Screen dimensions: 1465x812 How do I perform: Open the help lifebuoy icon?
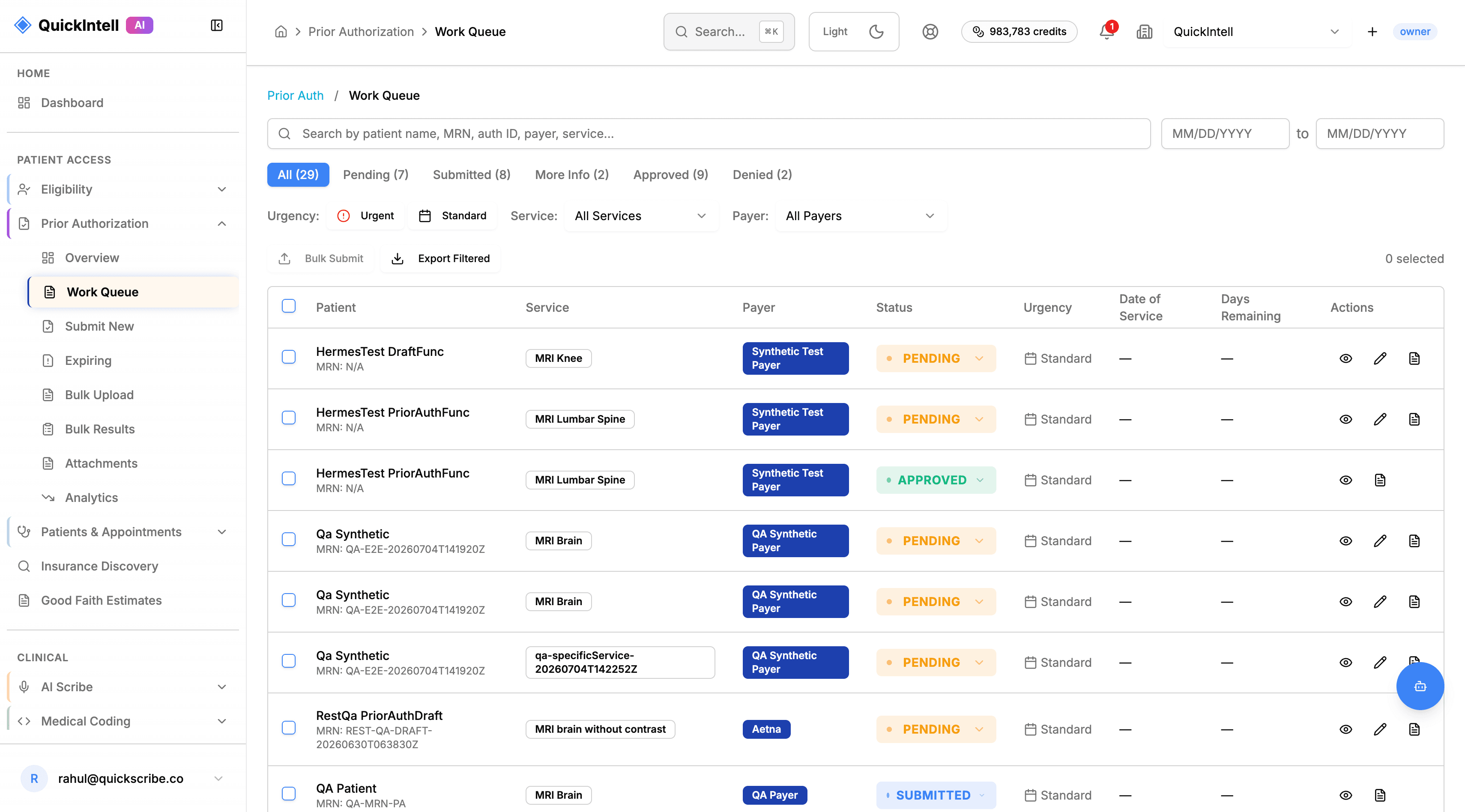[x=930, y=32]
